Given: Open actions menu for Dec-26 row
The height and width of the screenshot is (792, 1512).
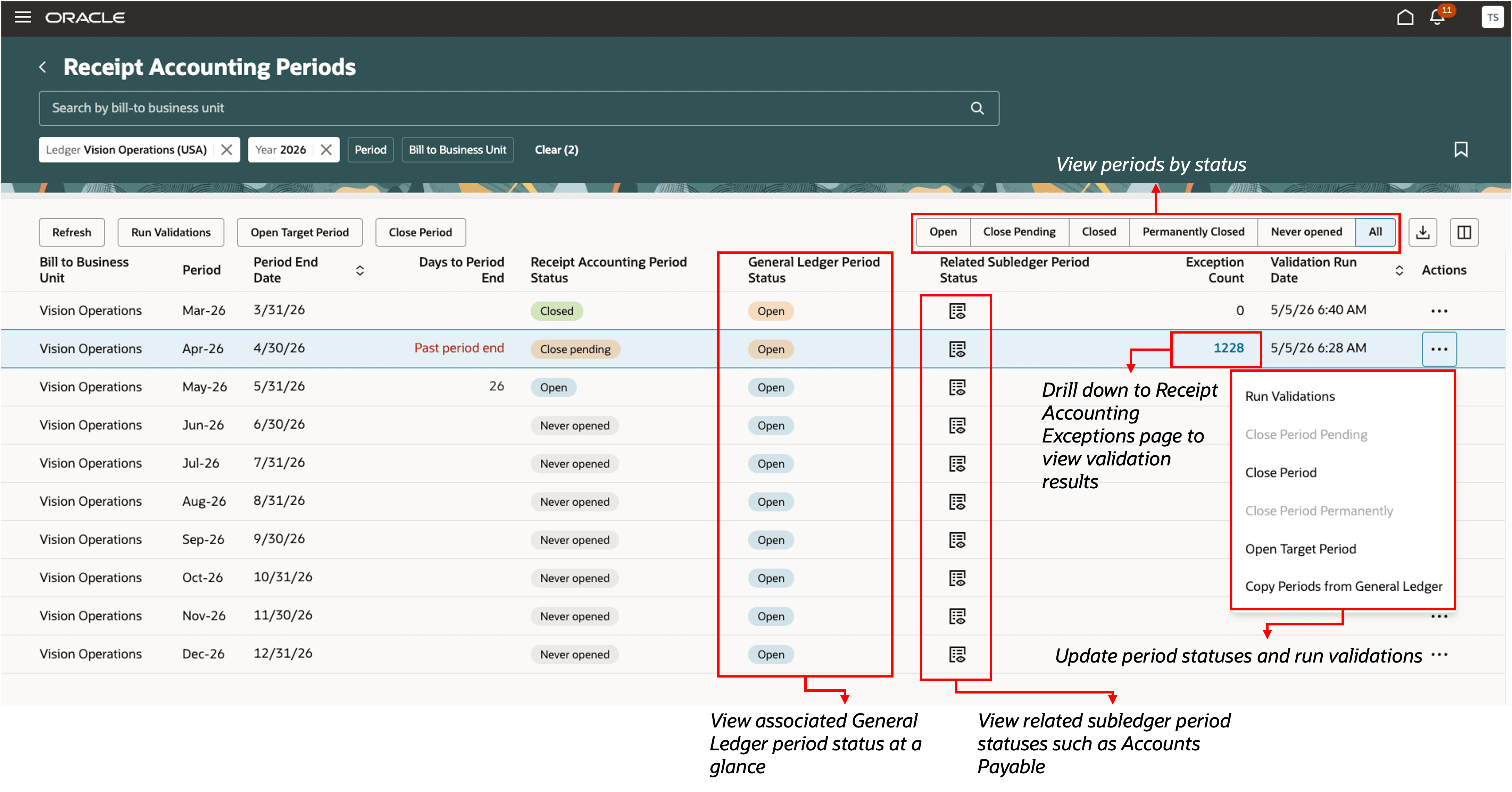Looking at the screenshot, I should click(x=1439, y=654).
